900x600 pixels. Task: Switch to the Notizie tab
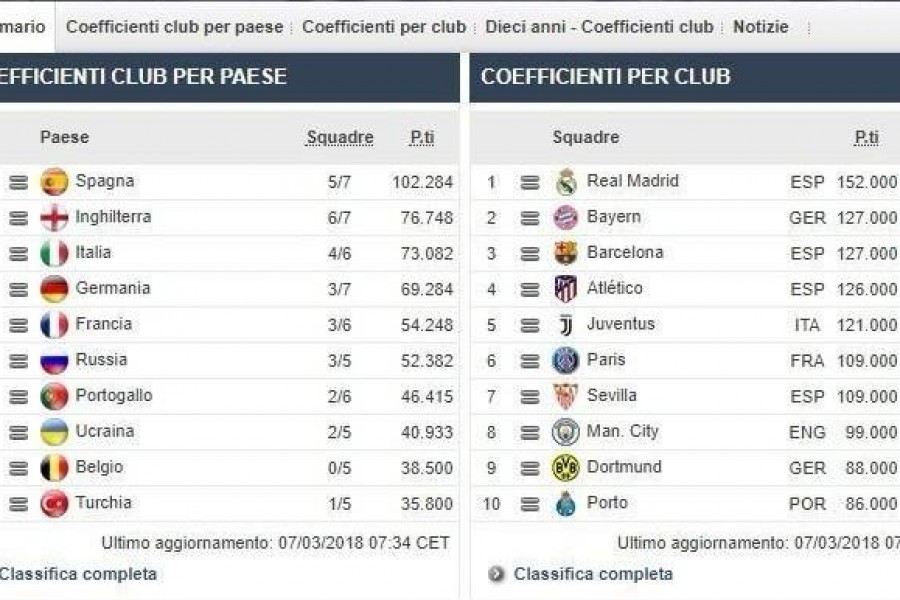[761, 27]
